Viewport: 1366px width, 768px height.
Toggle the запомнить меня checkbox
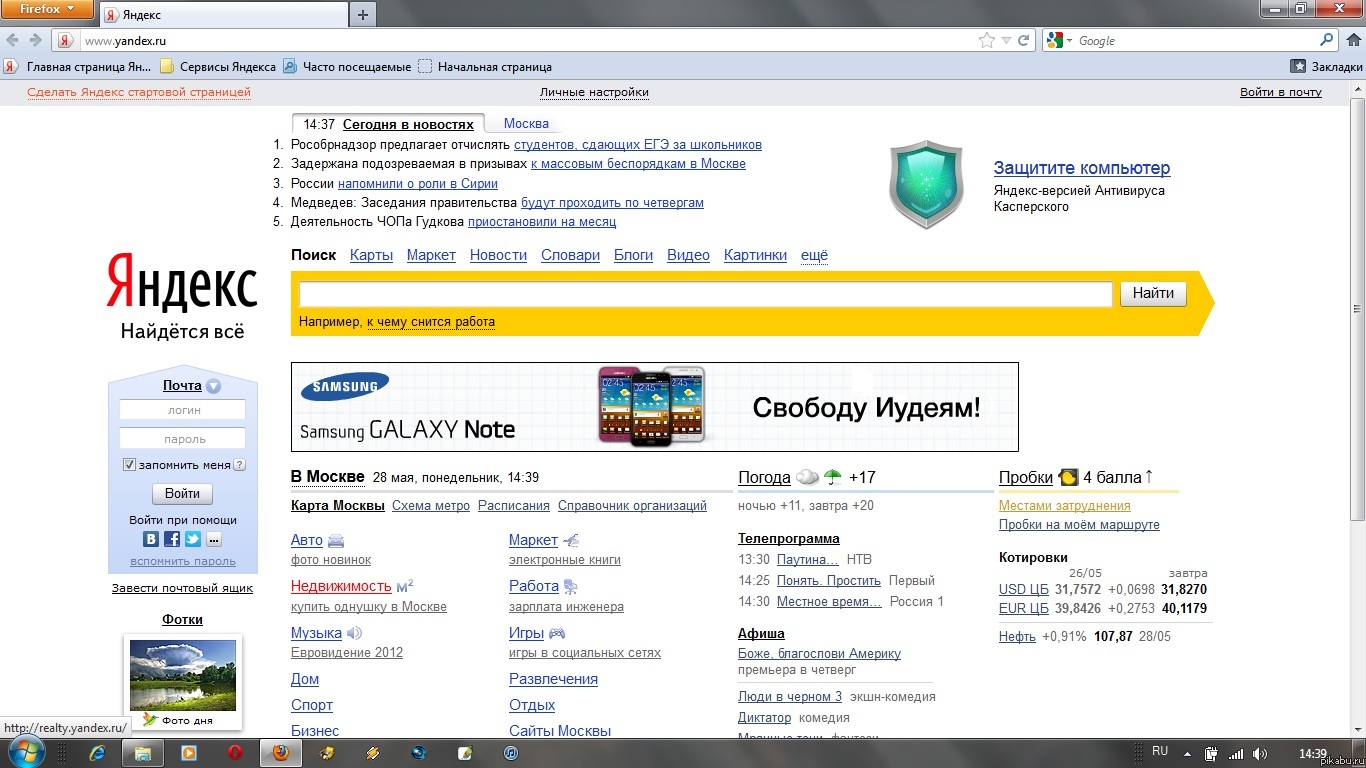[129, 465]
